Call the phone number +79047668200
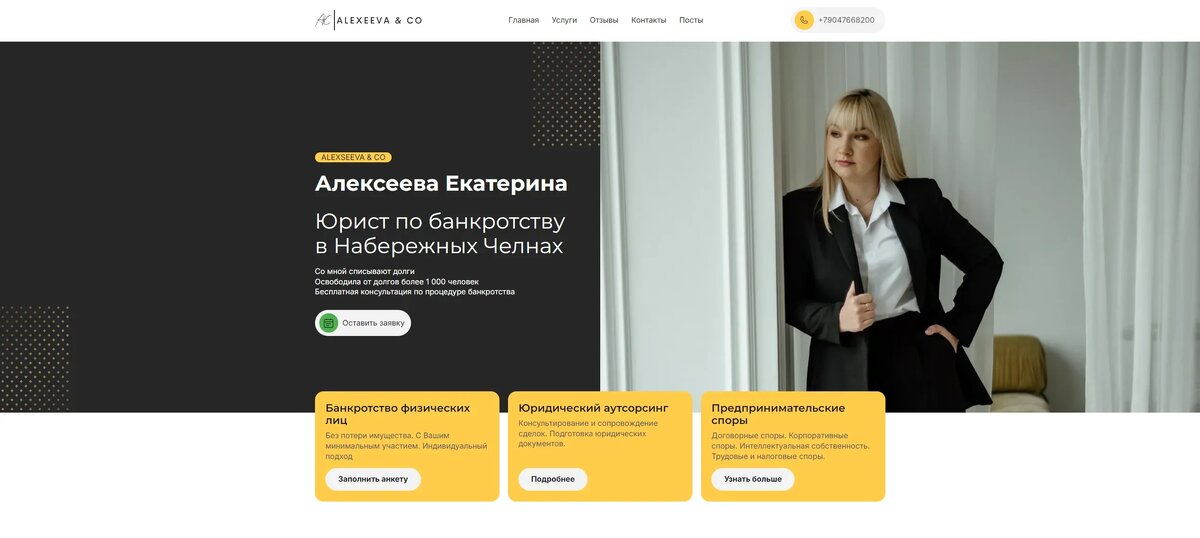The width and height of the screenshot is (1200, 538). click(x=846, y=20)
